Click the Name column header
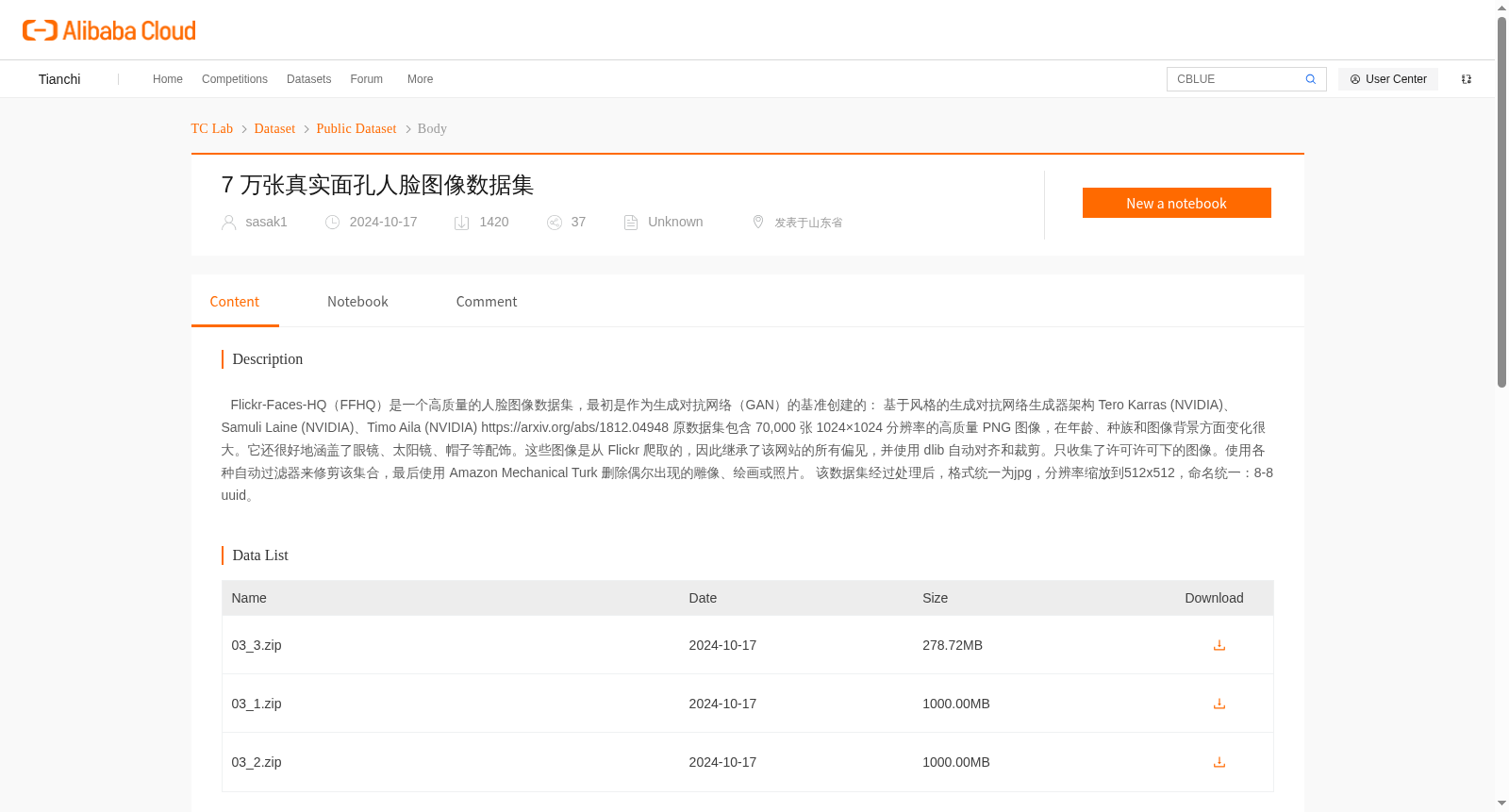The width and height of the screenshot is (1509, 812). tap(249, 598)
